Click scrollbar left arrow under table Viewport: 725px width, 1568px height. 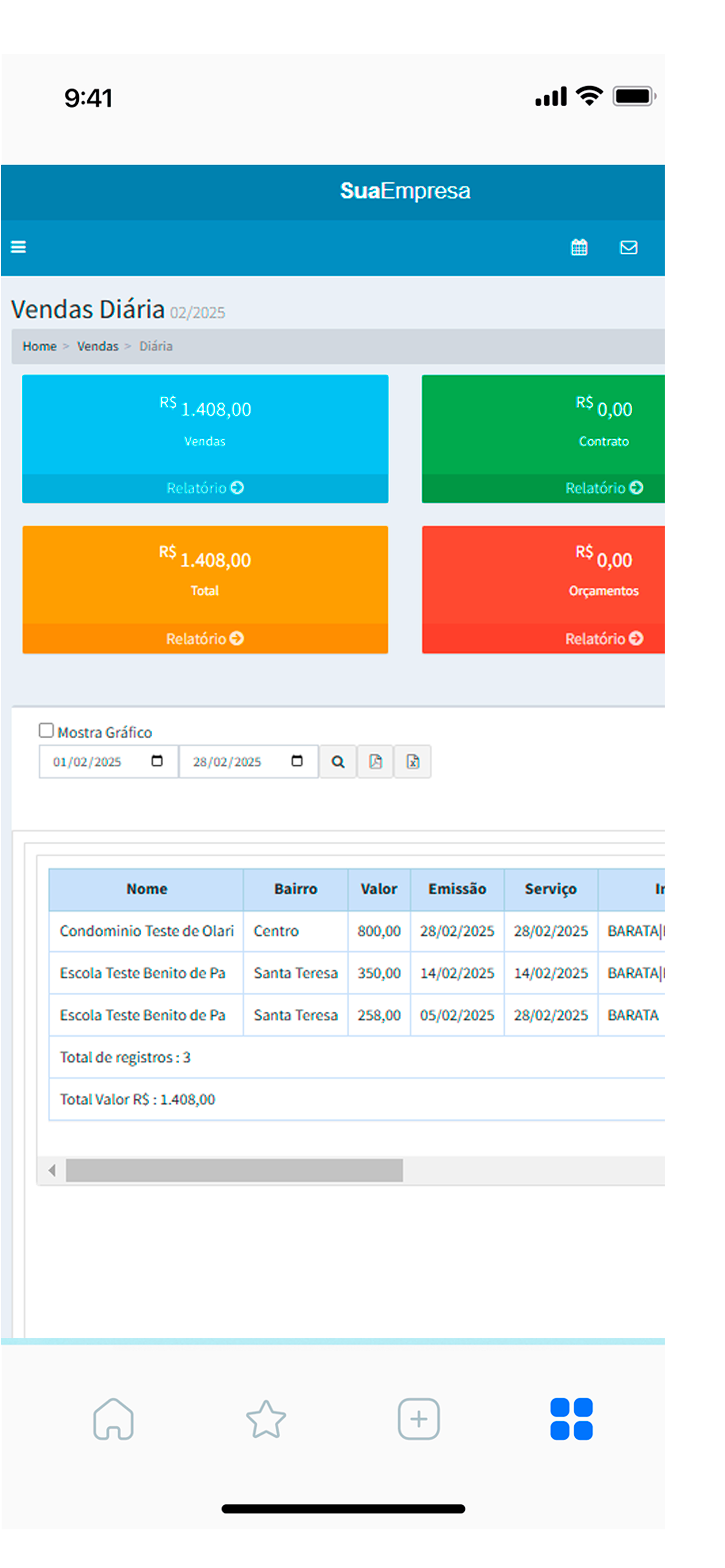point(52,1170)
